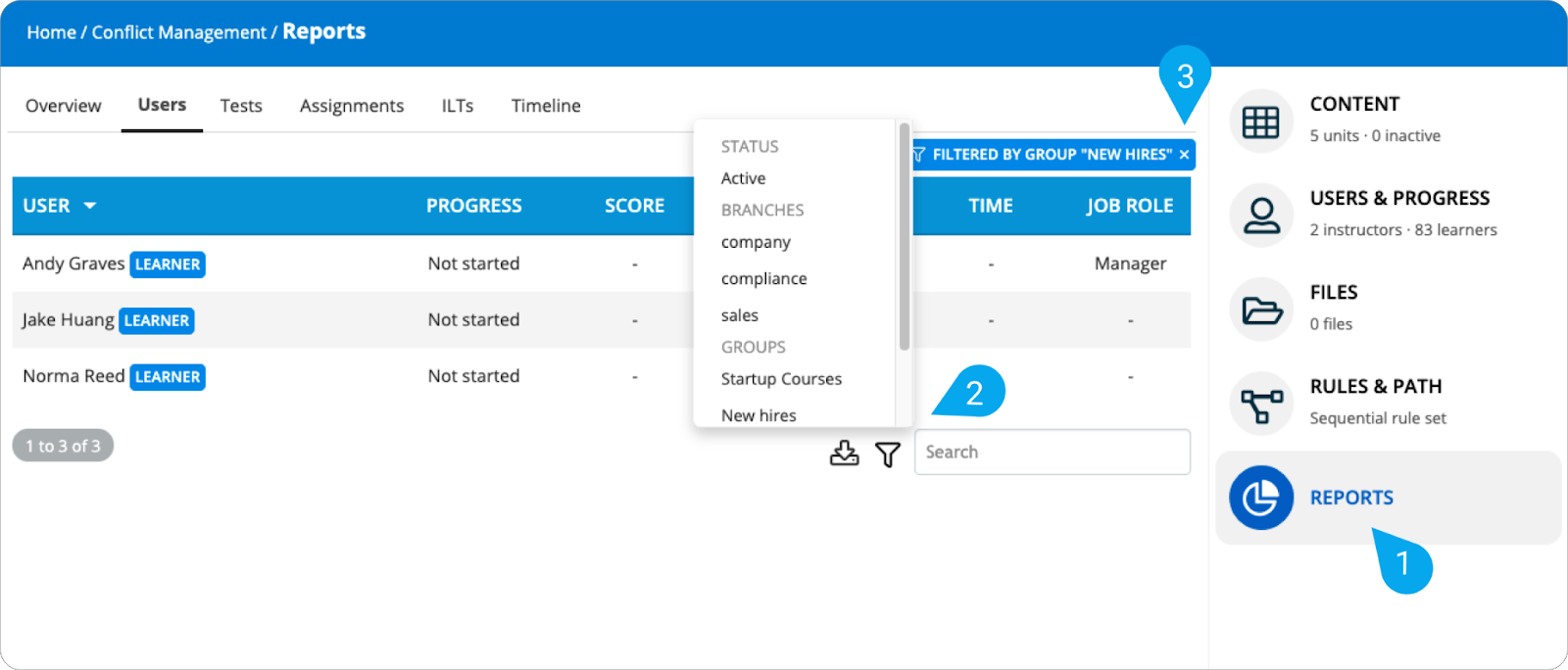Sort by the USER column arrow
Screen dimensions: 1568x670
(x=90, y=206)
